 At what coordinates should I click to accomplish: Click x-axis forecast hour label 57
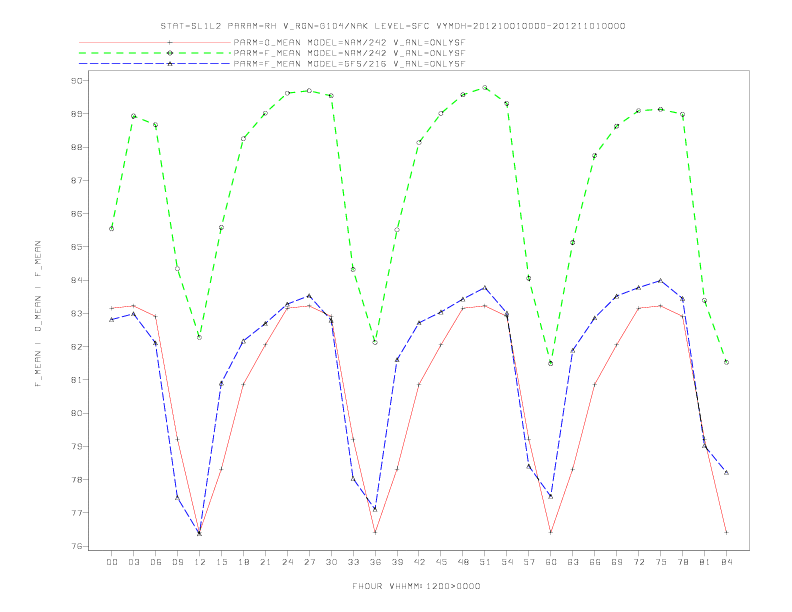pyautogui.click(x=529, y=562)
